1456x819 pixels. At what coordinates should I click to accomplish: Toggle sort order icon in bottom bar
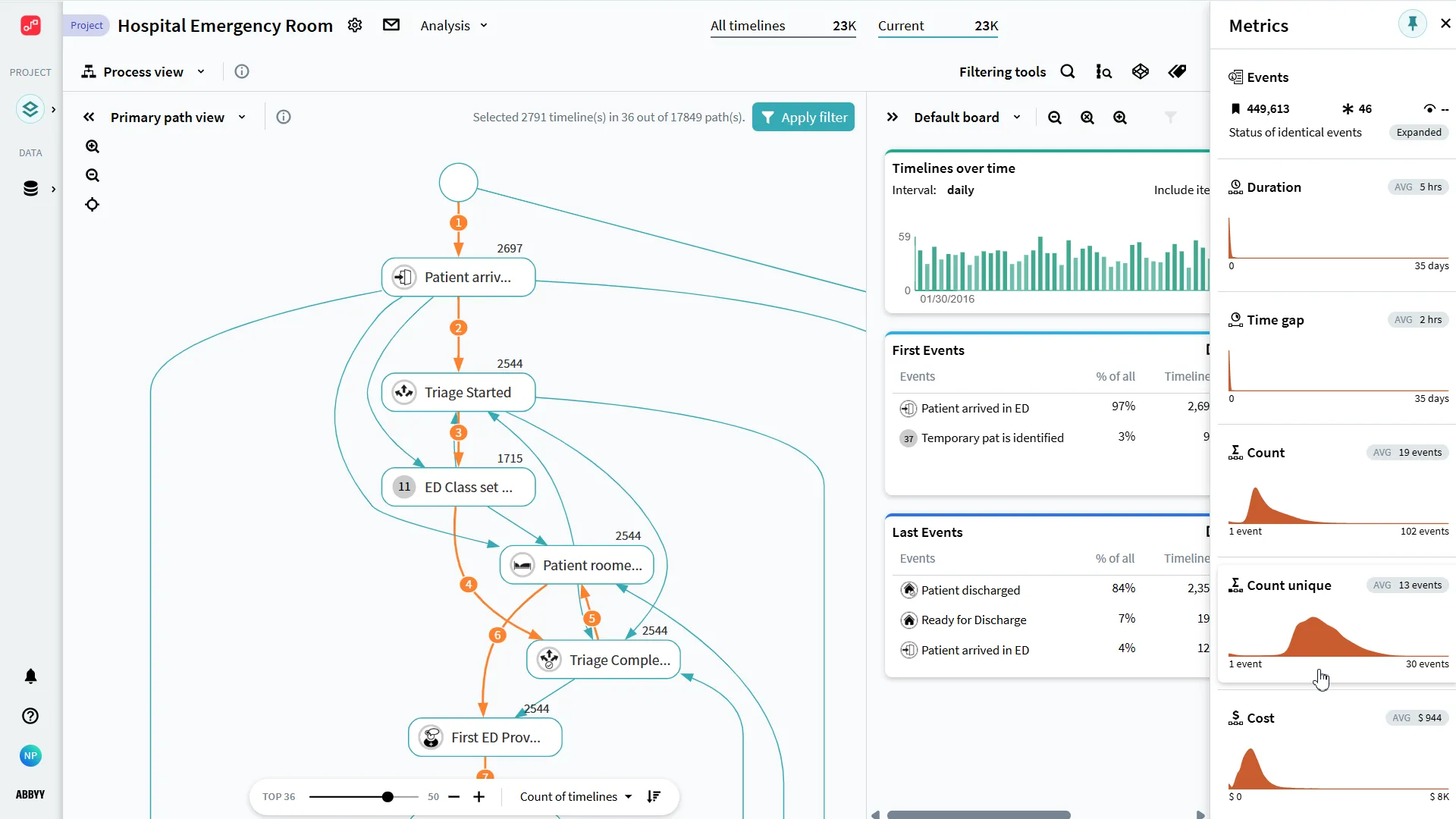click(654, 796)
